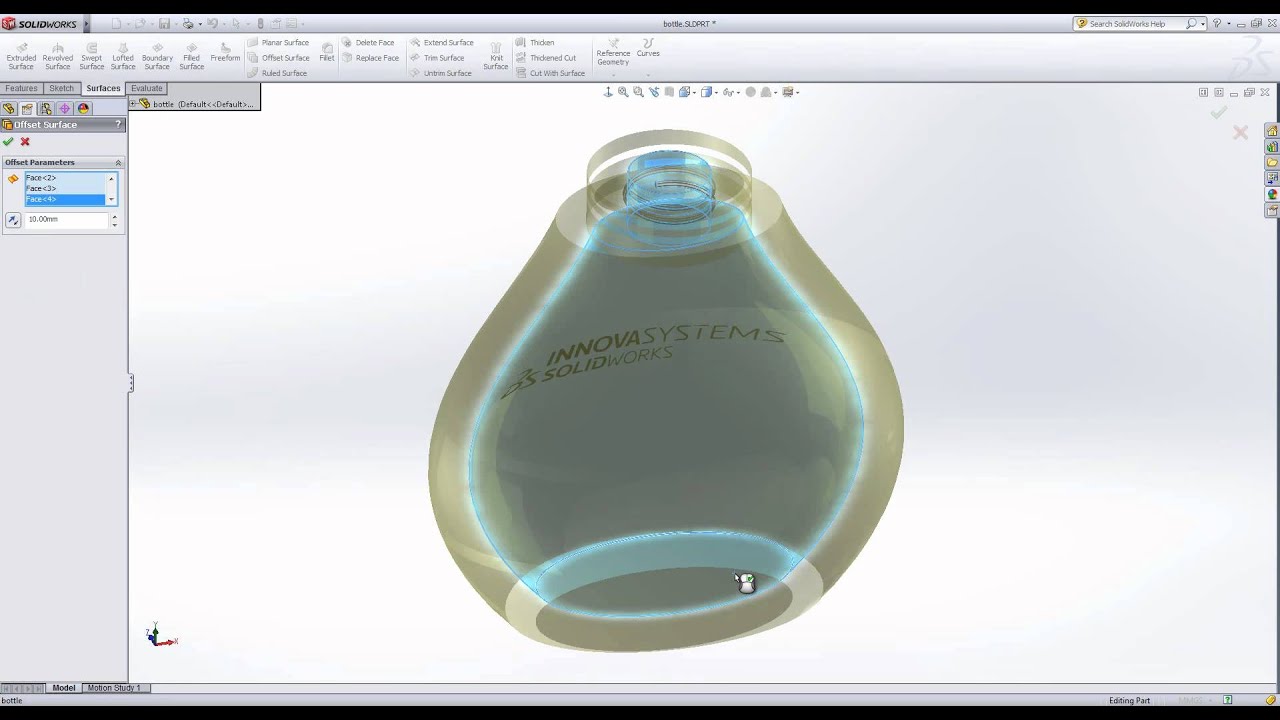Click the Cut With Surface command
Image resolution: width=1280 pixels, height=720 pixels.
[x=550, y=73]
